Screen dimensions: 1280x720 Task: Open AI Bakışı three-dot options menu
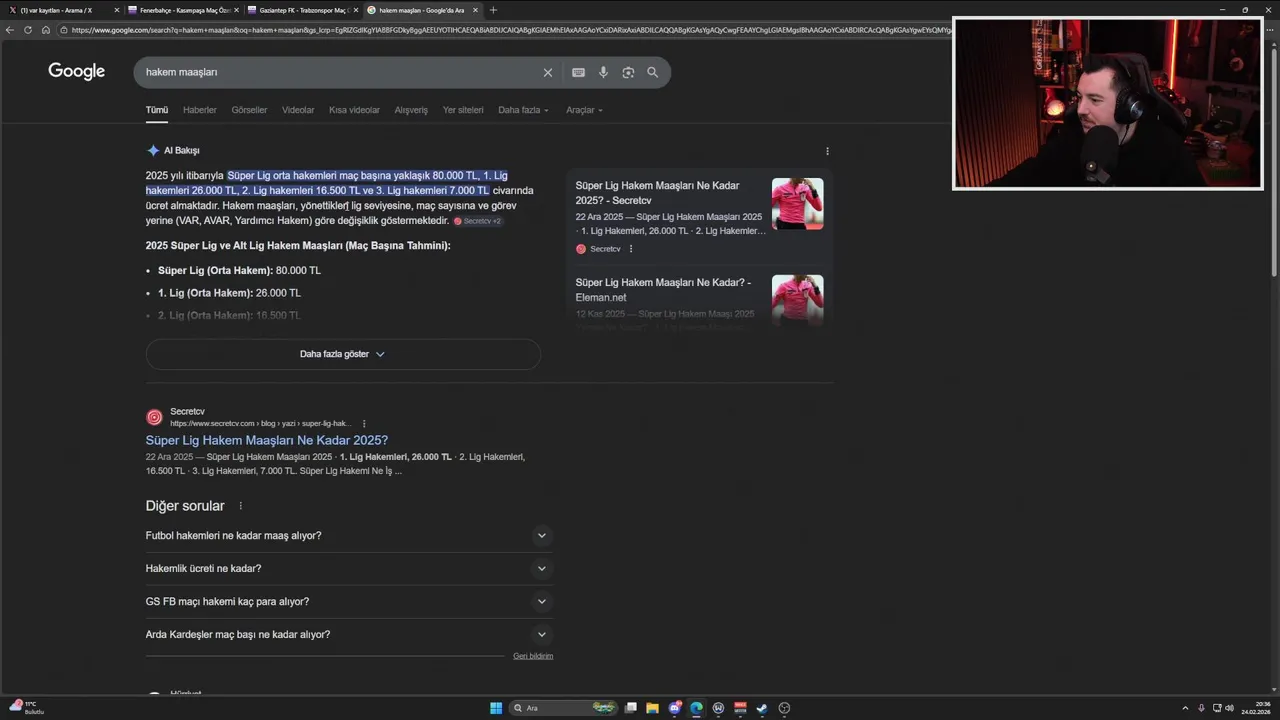[x=827, y=151]
